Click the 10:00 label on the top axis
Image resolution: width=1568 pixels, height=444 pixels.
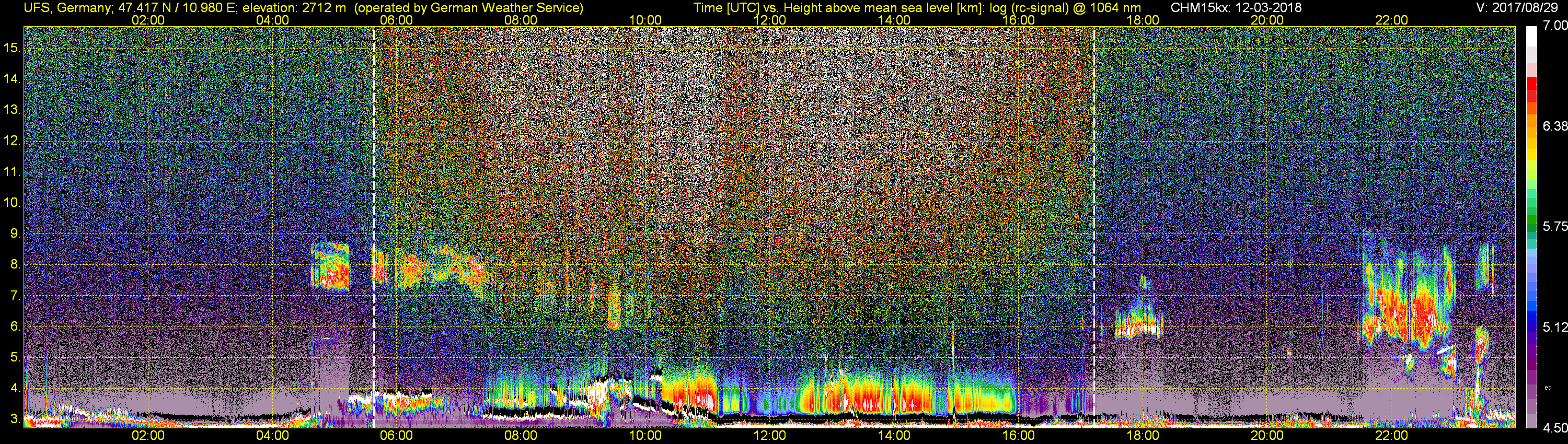click(x=645, y=20)
